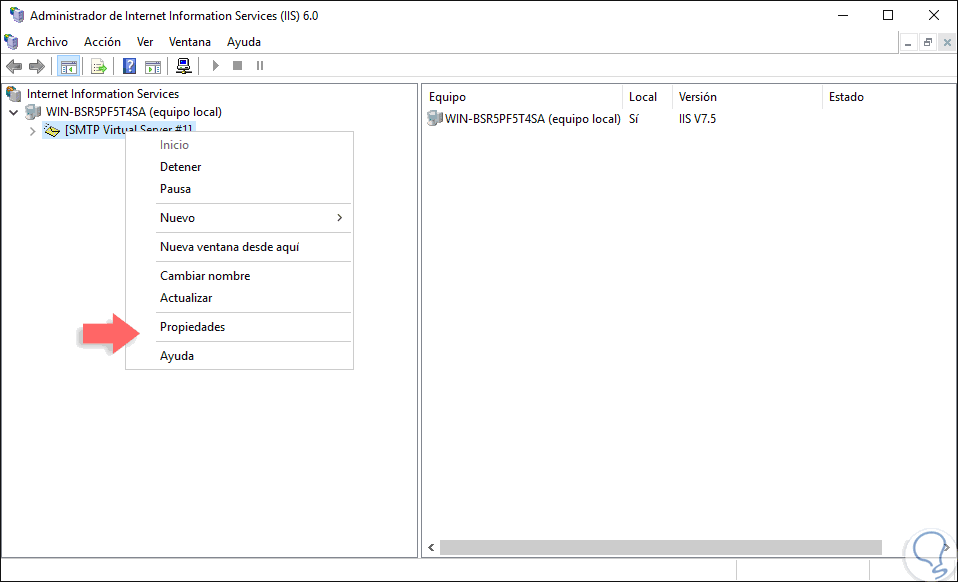The width and height of the screenshot is (958, 582).
Task: Open the Help question-mark toolbar icon
Action: point(129,66)
